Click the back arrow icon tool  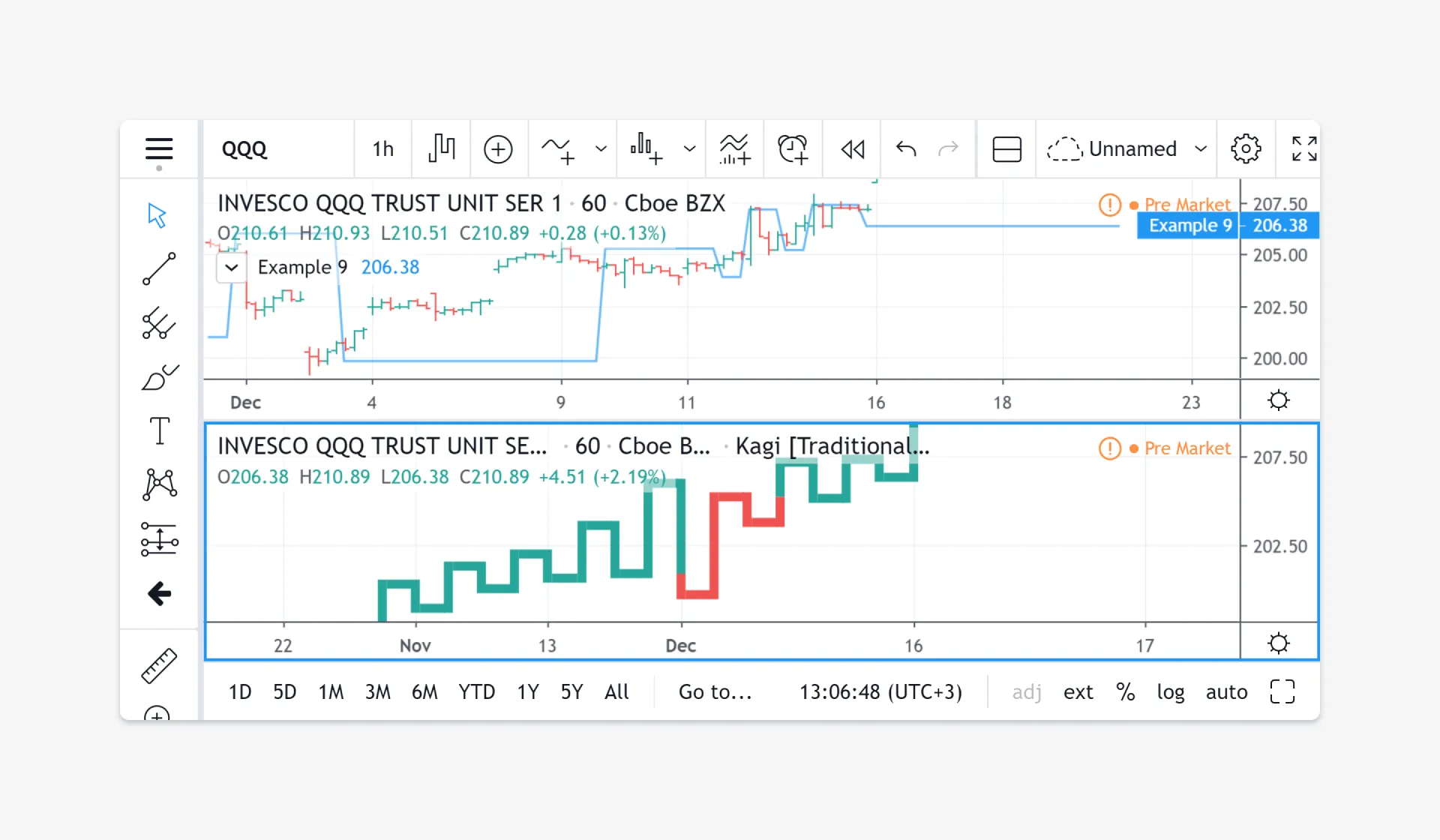click(160, 594)
